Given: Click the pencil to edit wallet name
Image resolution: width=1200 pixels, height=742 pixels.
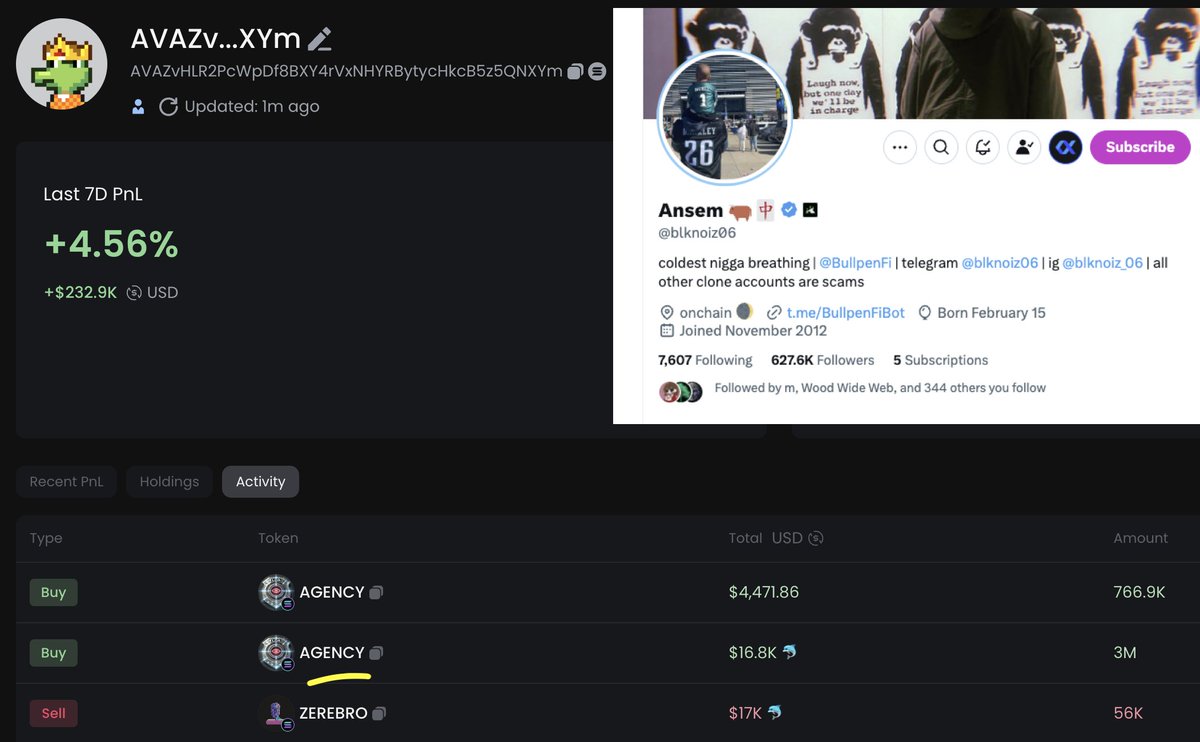Looking at the screenshot, I should [x=319, y=38].
